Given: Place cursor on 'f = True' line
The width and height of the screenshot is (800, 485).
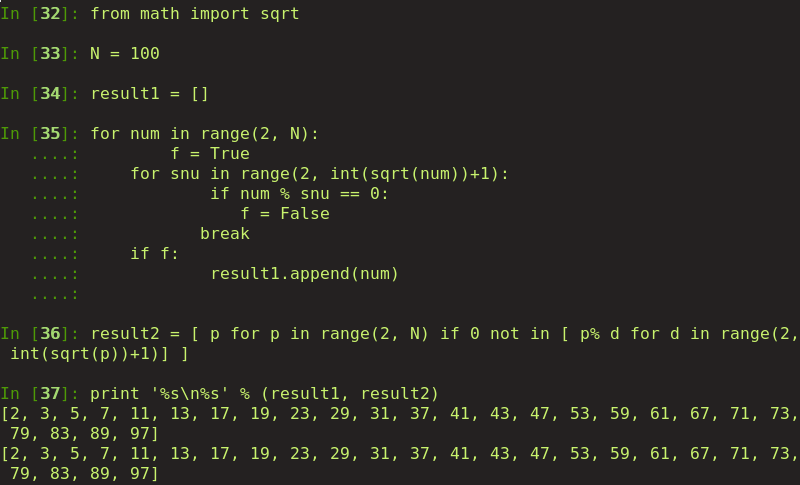Looking at the screenshot, I should [209, 153].
